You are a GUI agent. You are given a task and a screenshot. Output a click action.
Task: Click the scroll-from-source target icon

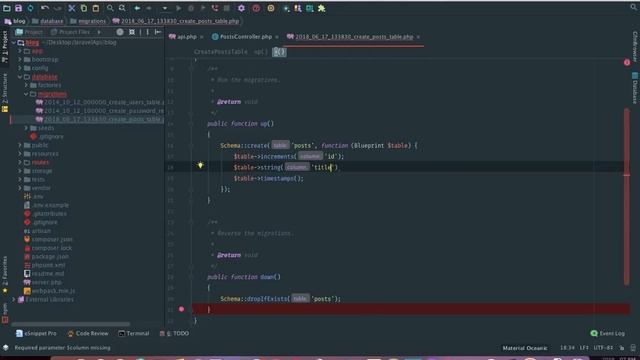pyautogui.click(x=120, y=32)
